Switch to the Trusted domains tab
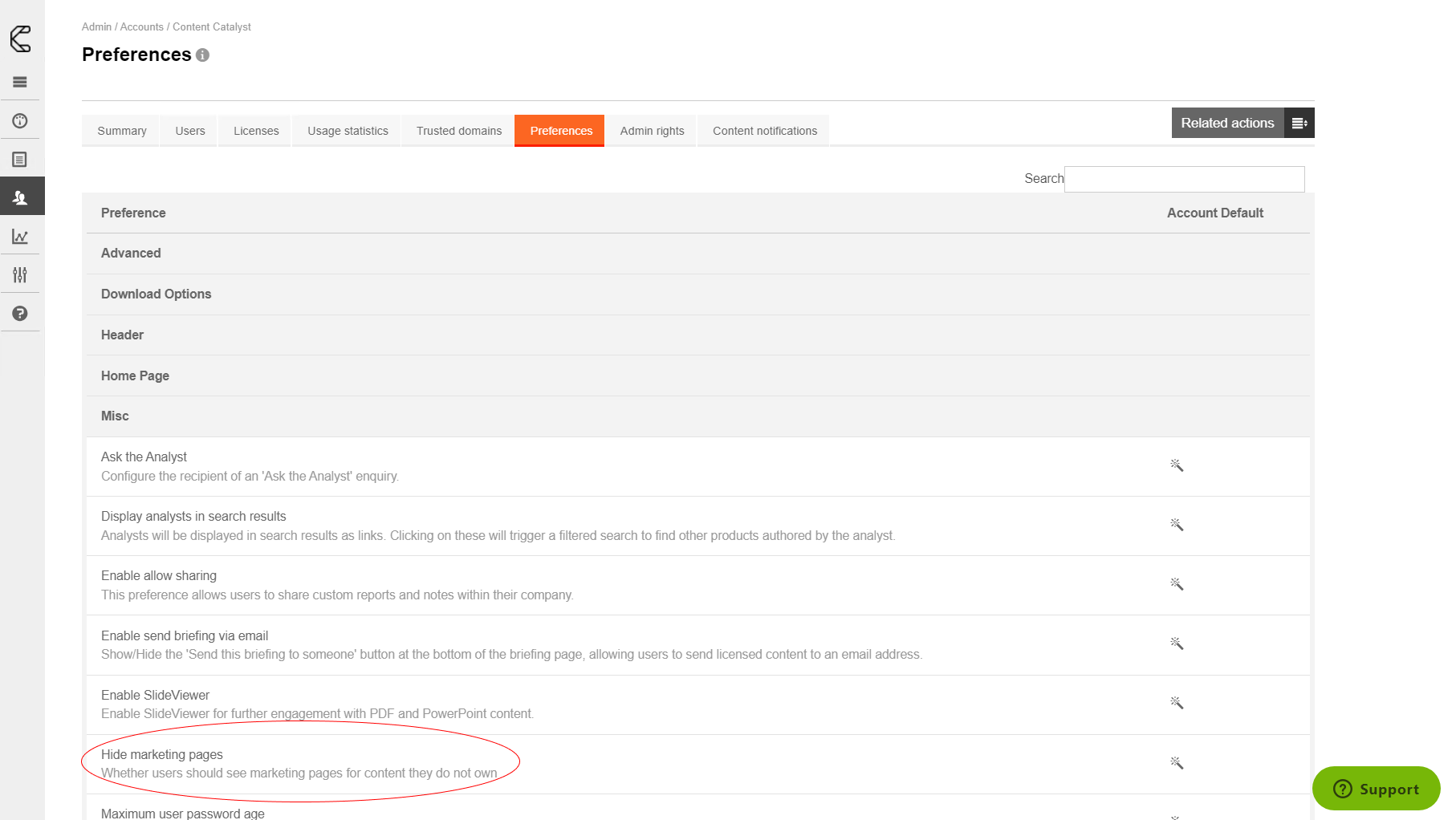Viewport: 1456px width, 820px height. [458, 131]
